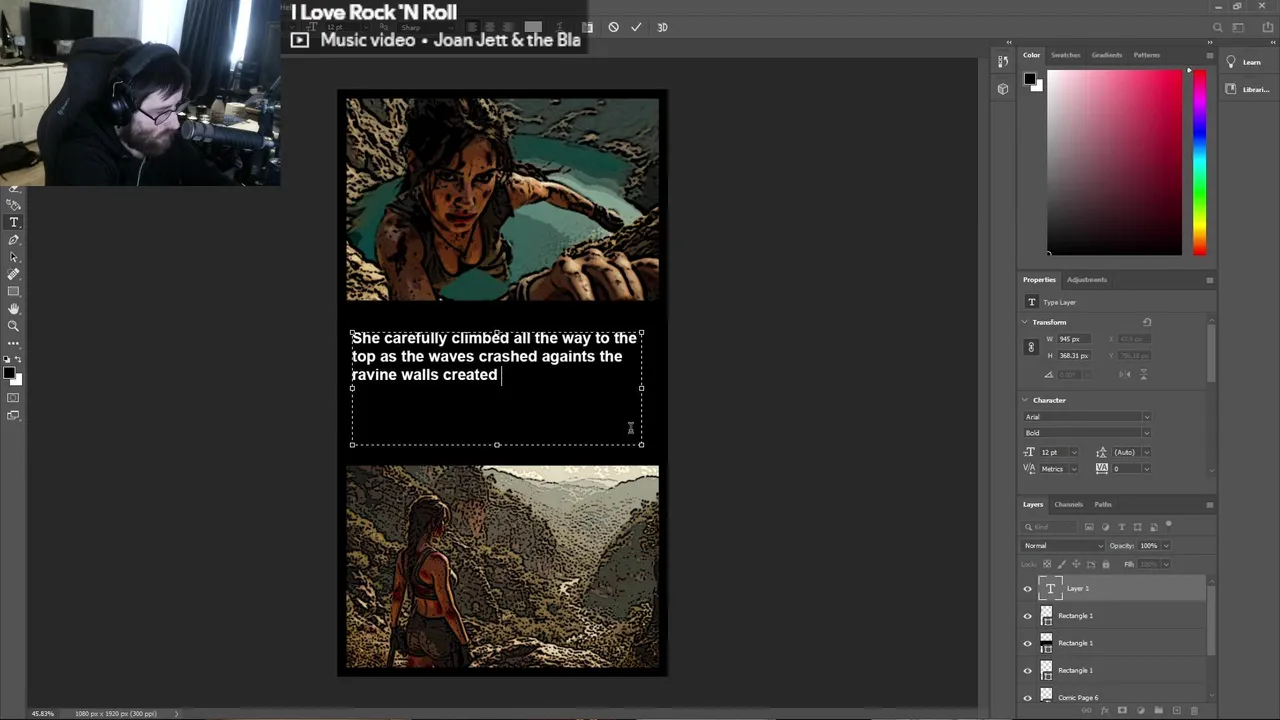Switch to the Paths tab
Screen dimensions: 1280x720
coord(1103,505)
